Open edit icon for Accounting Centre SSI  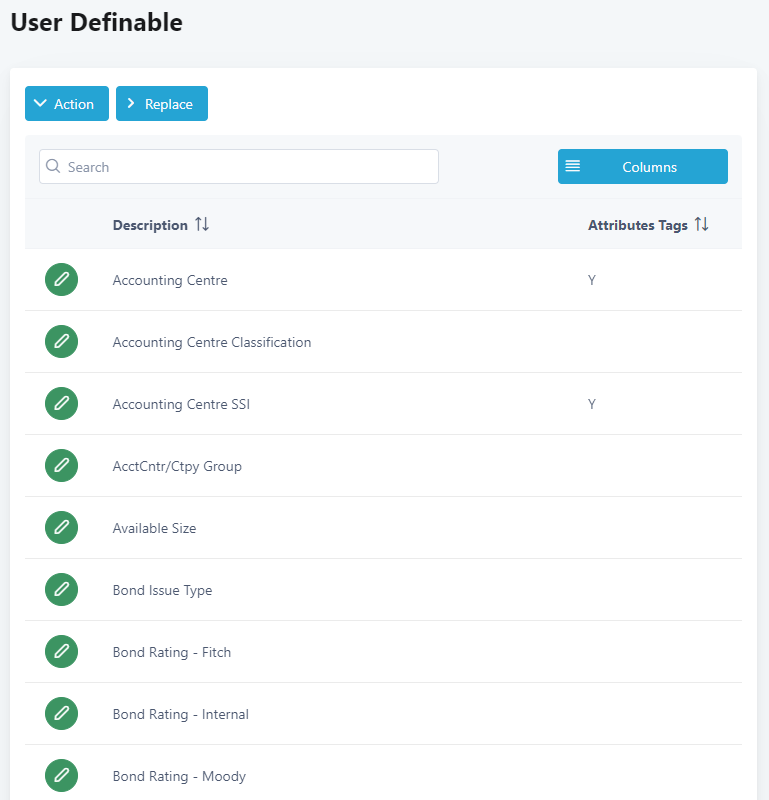pyautogui.click(x=61, y=404)
